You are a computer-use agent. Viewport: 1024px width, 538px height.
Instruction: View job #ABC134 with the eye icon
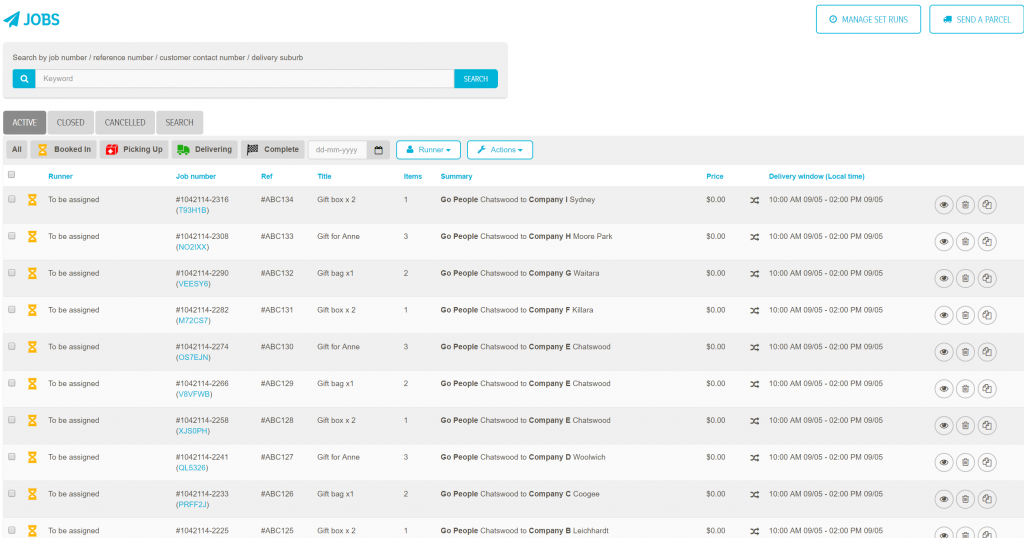click(944, 205)
